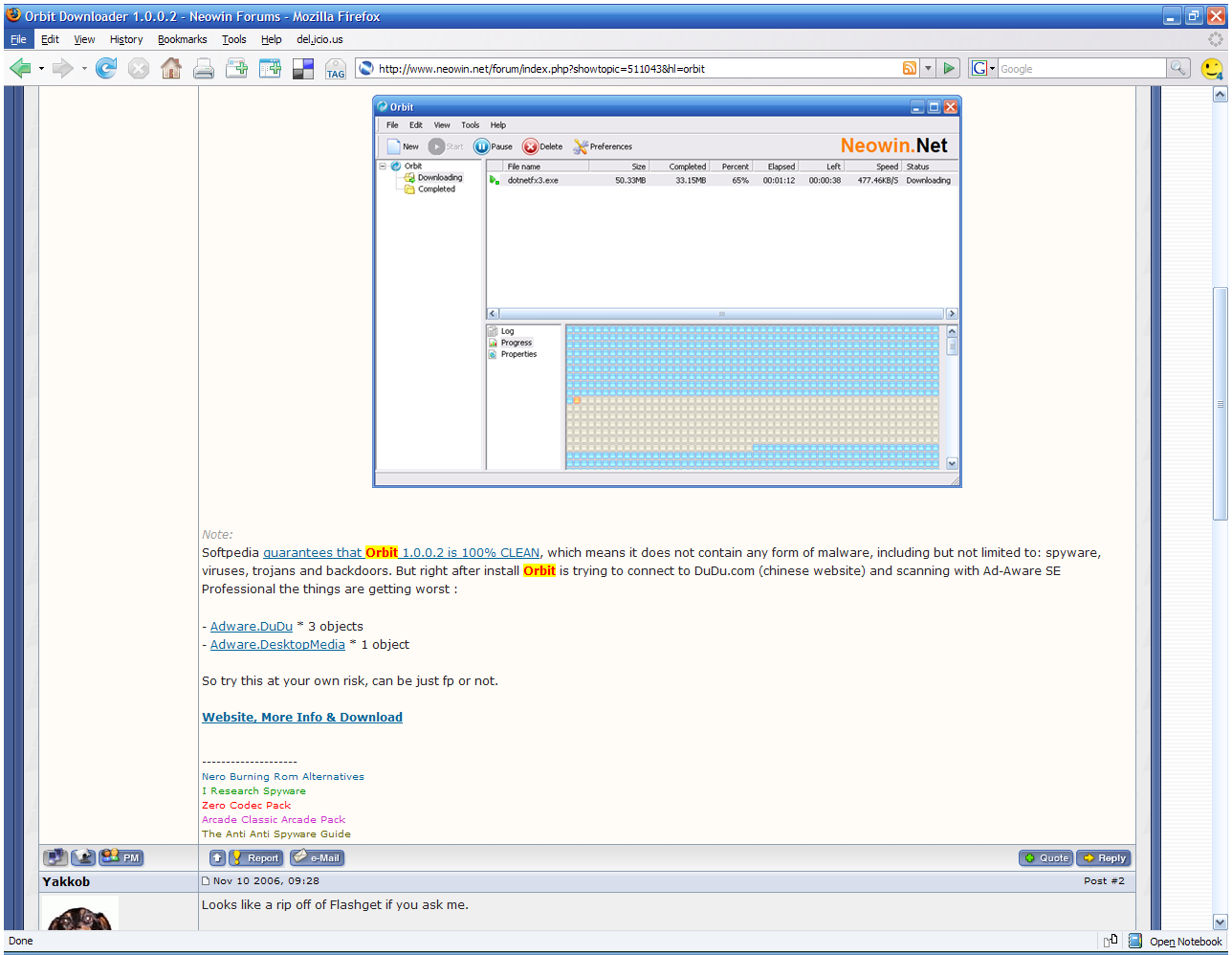Screen dimensions: 1232x955
Task: Click the second icon button left of PM
Action: [x=83, y=857]
